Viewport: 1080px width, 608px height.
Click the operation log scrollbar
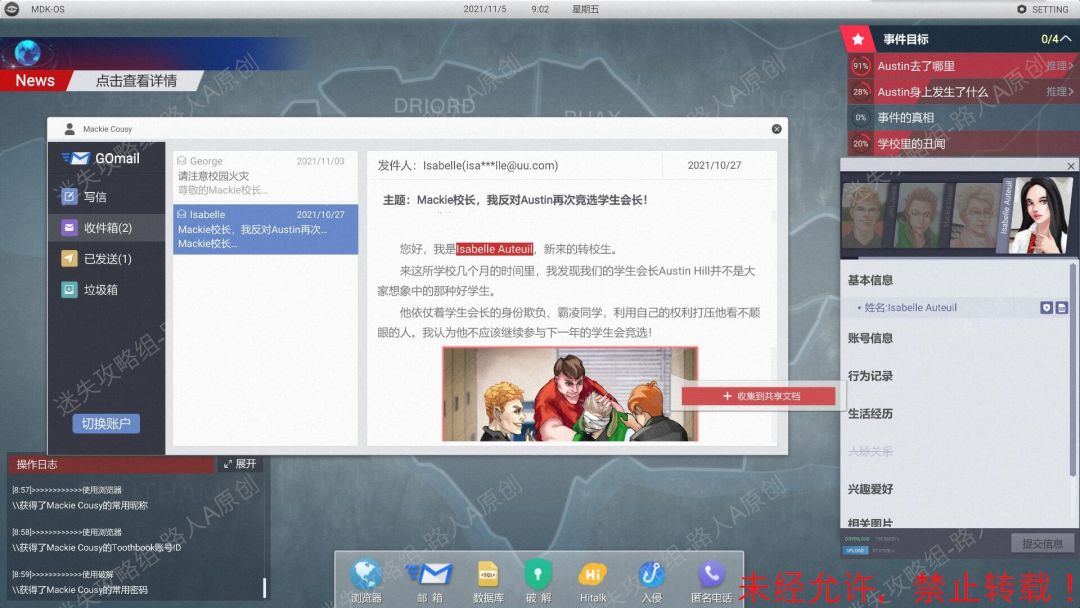(264, 587)
